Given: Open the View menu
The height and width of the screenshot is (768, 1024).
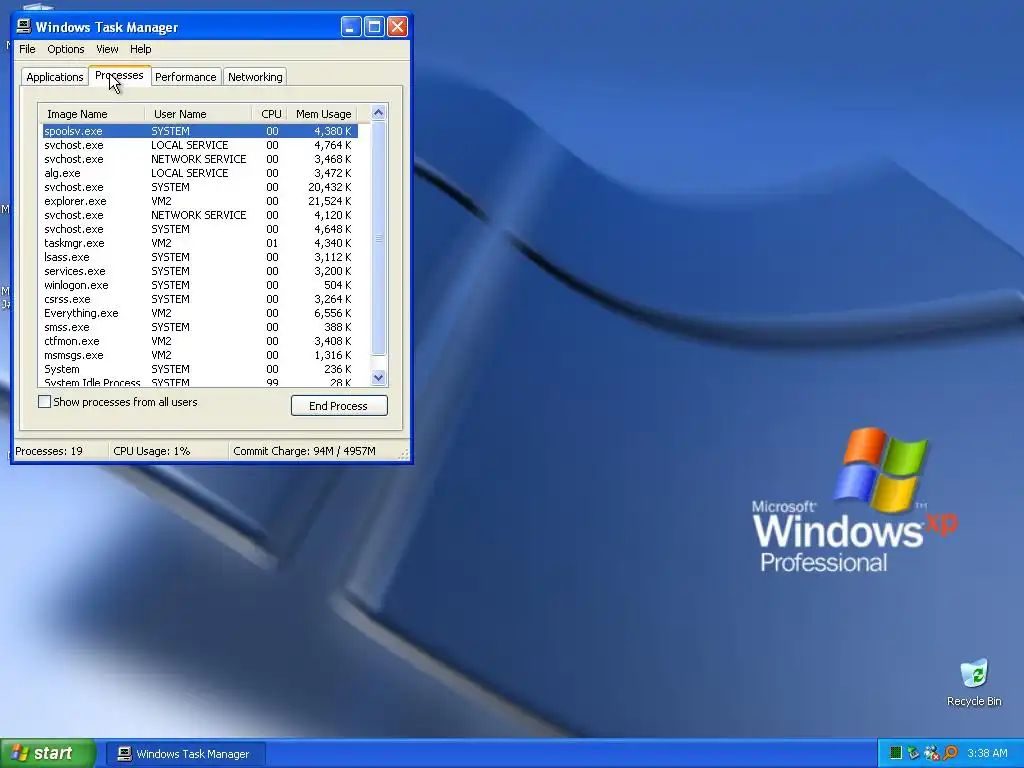Looking at the screenshot, I should pyautogui.click(x=107, y=49).
